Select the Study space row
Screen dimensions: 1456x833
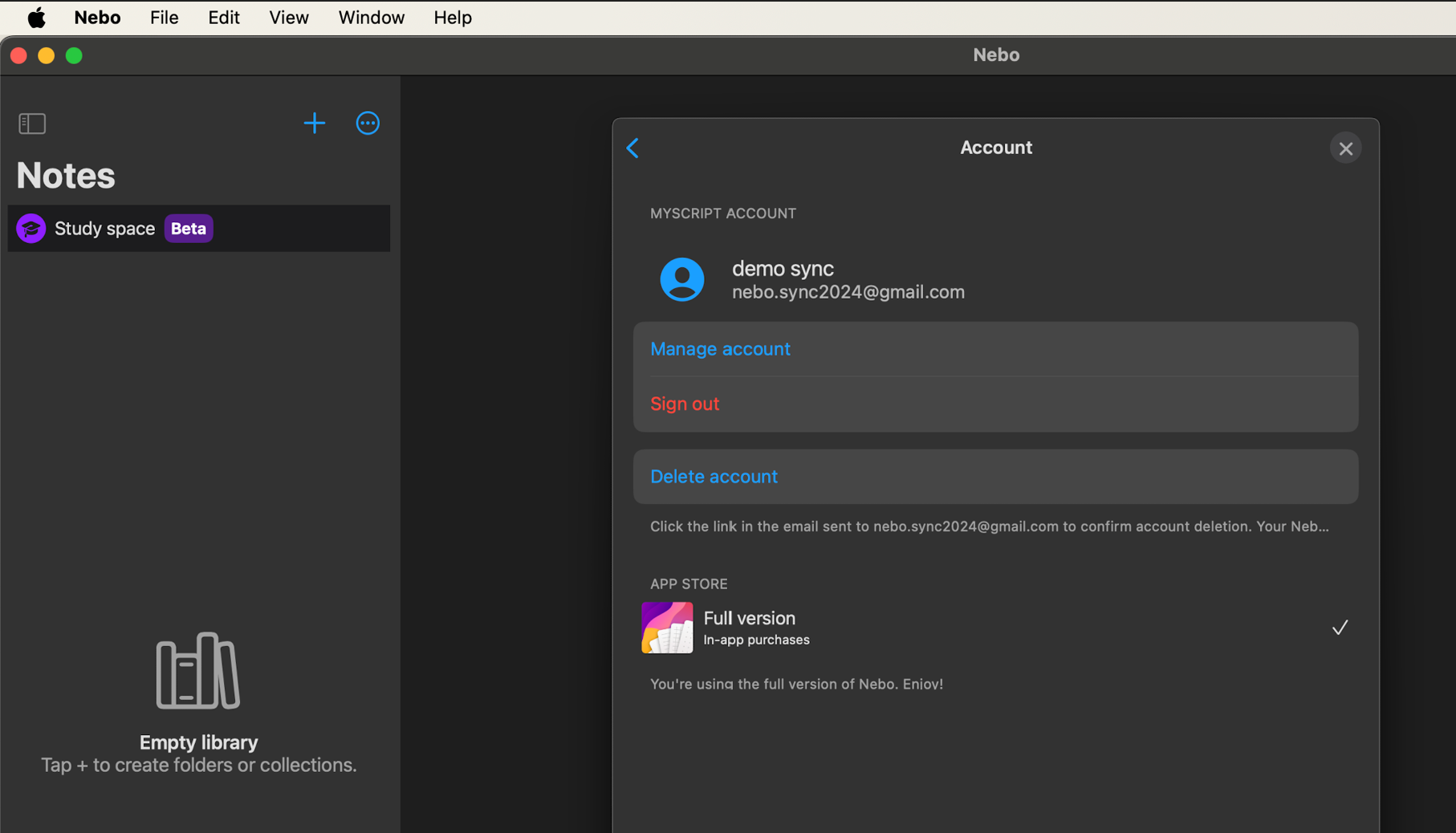199,229
